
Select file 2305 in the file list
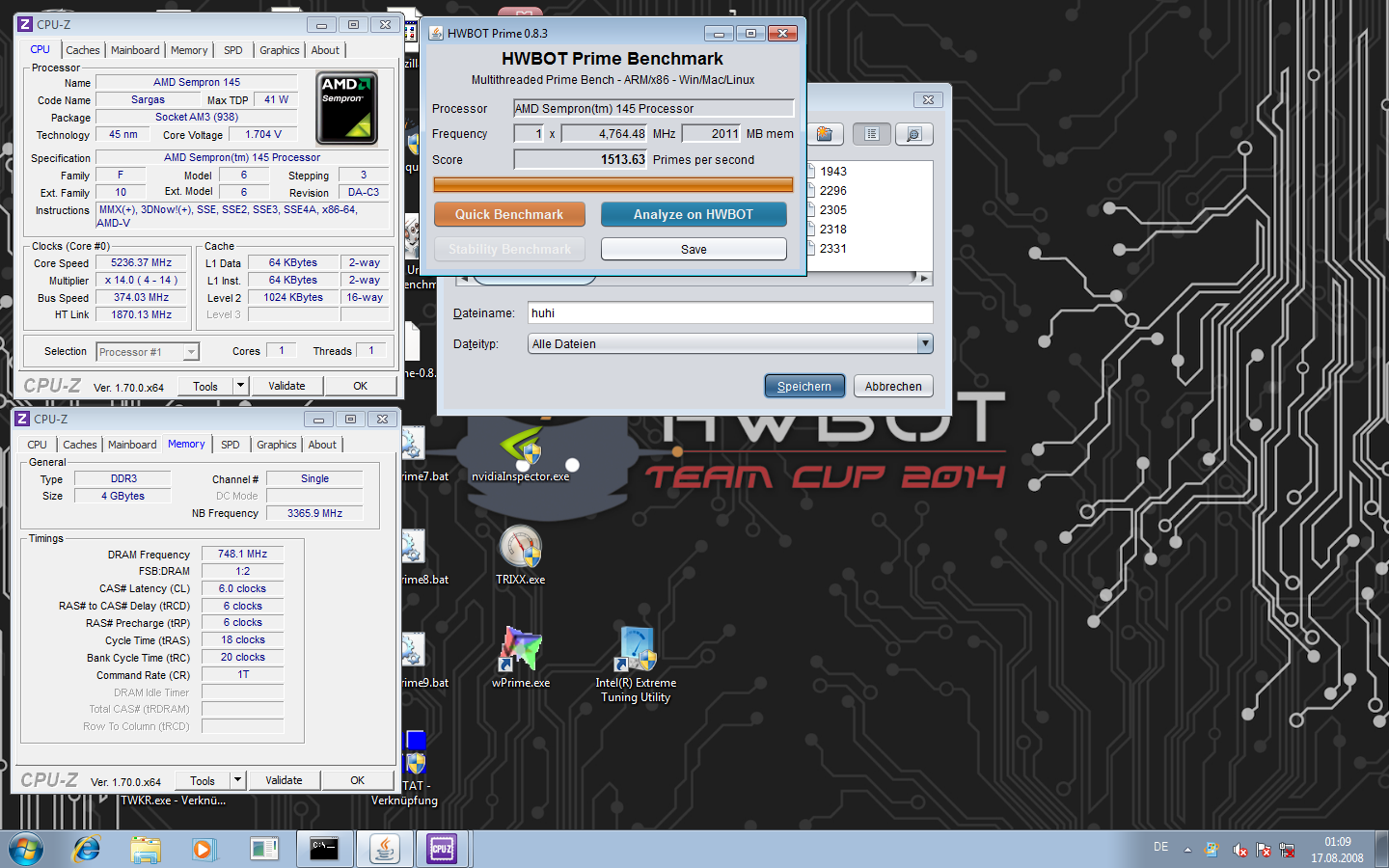pyautogui.click(x=833, y=210)
